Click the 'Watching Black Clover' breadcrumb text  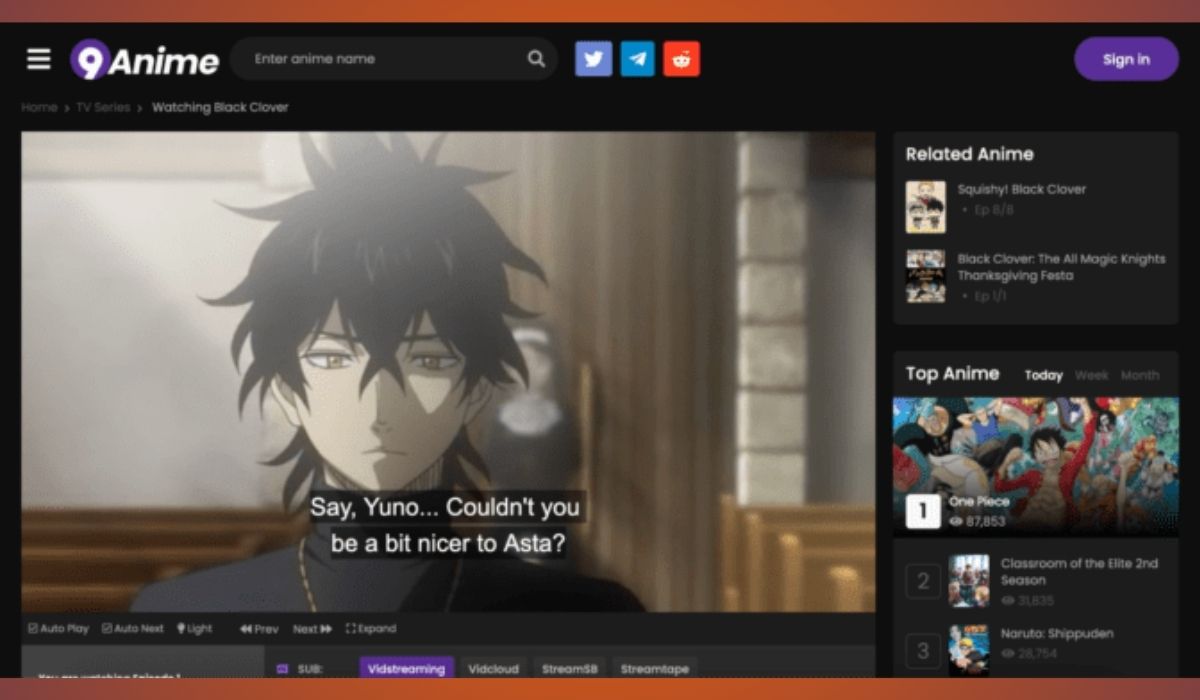tap(220, 107)
